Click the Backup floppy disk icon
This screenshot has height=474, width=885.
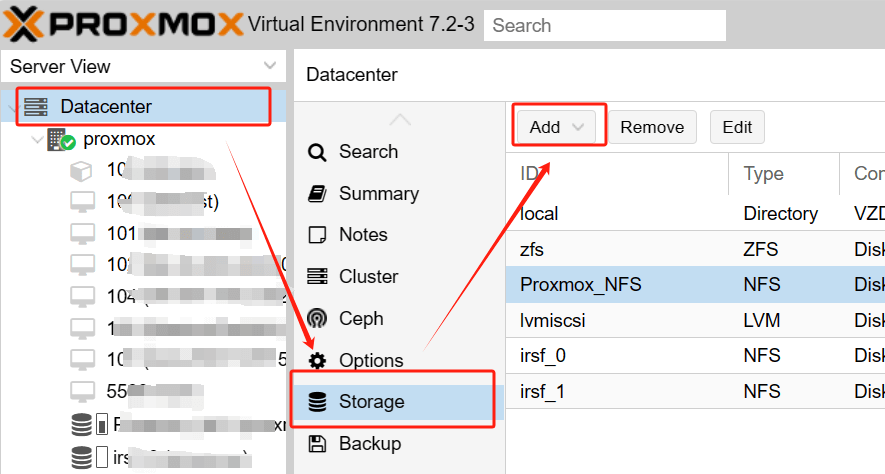(x=318, y=444)
